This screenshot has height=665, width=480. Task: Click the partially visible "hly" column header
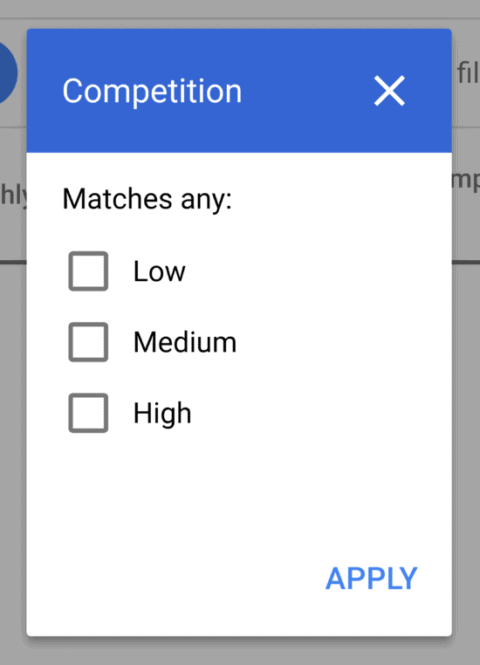13,194
